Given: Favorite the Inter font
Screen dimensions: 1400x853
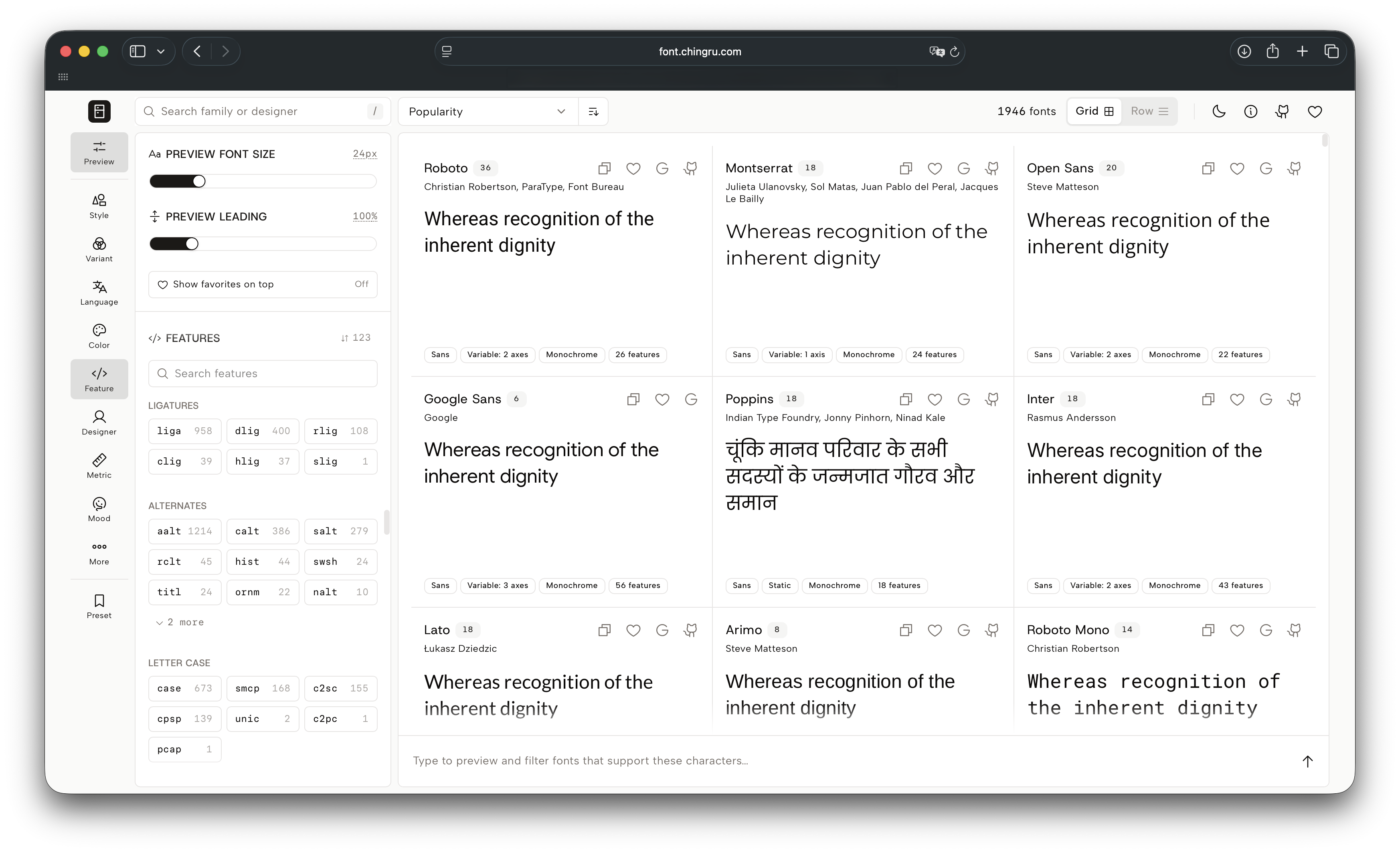Looking at the screenshot, I should coord(1237,399).
